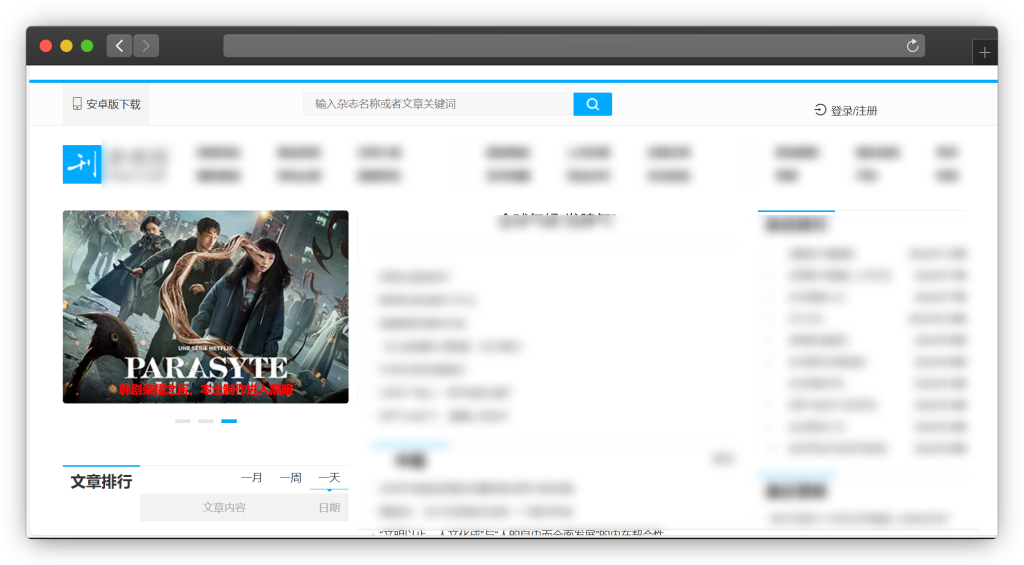Select the second carousel indicator dot
The image size is (1024, 565).
[205, 421]
